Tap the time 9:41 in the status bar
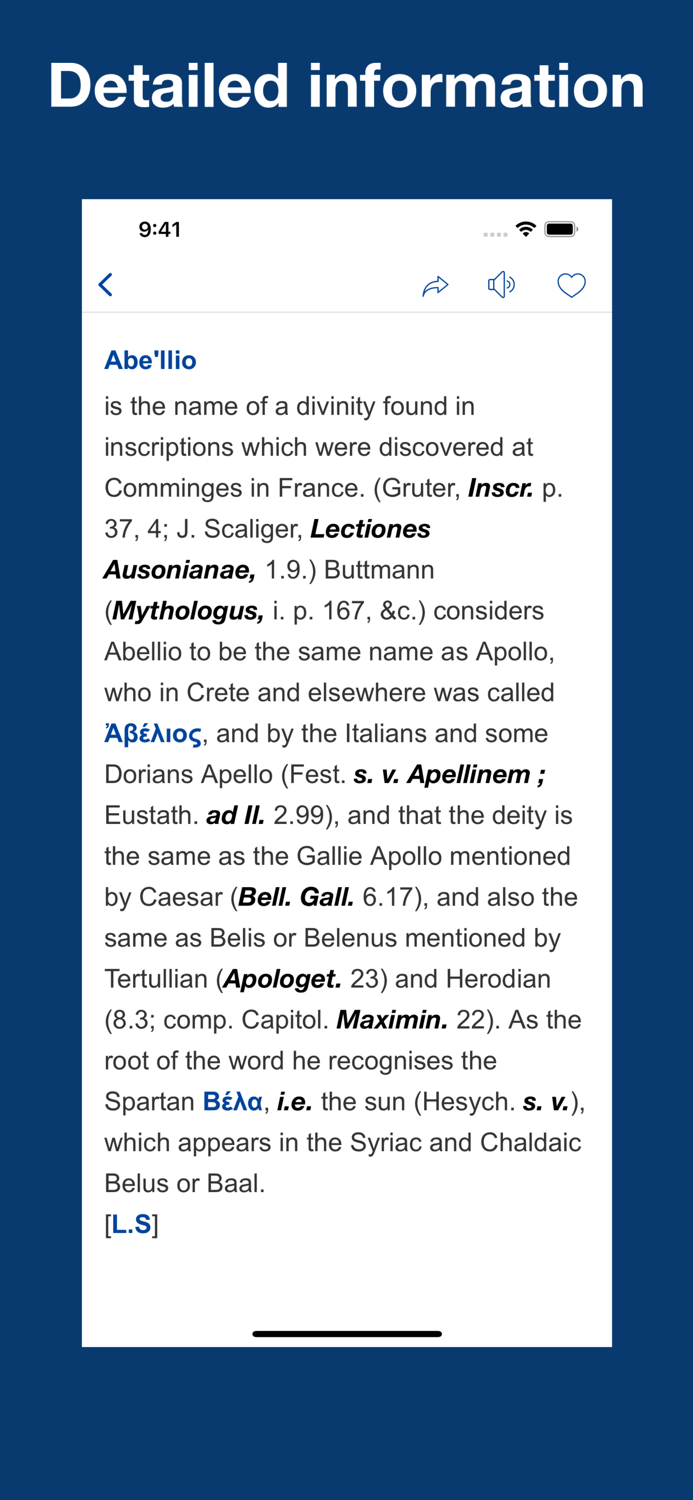The height and width of the screenshot is (1500, 693). [158, 229]
